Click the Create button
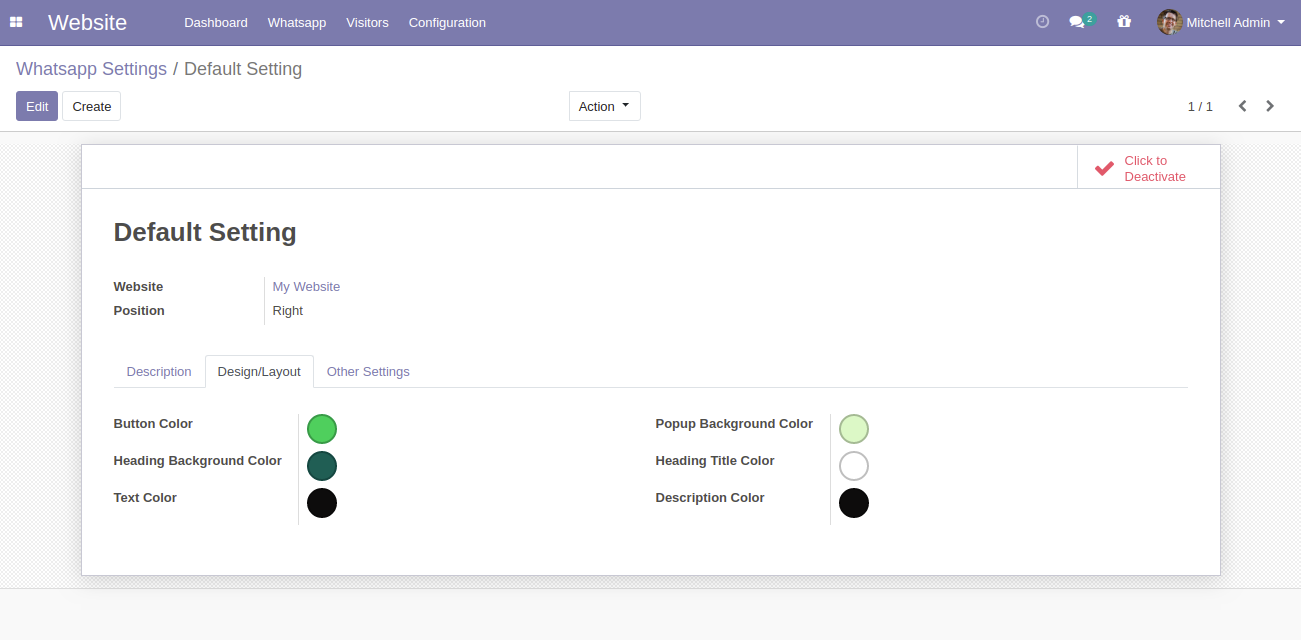 91,106
